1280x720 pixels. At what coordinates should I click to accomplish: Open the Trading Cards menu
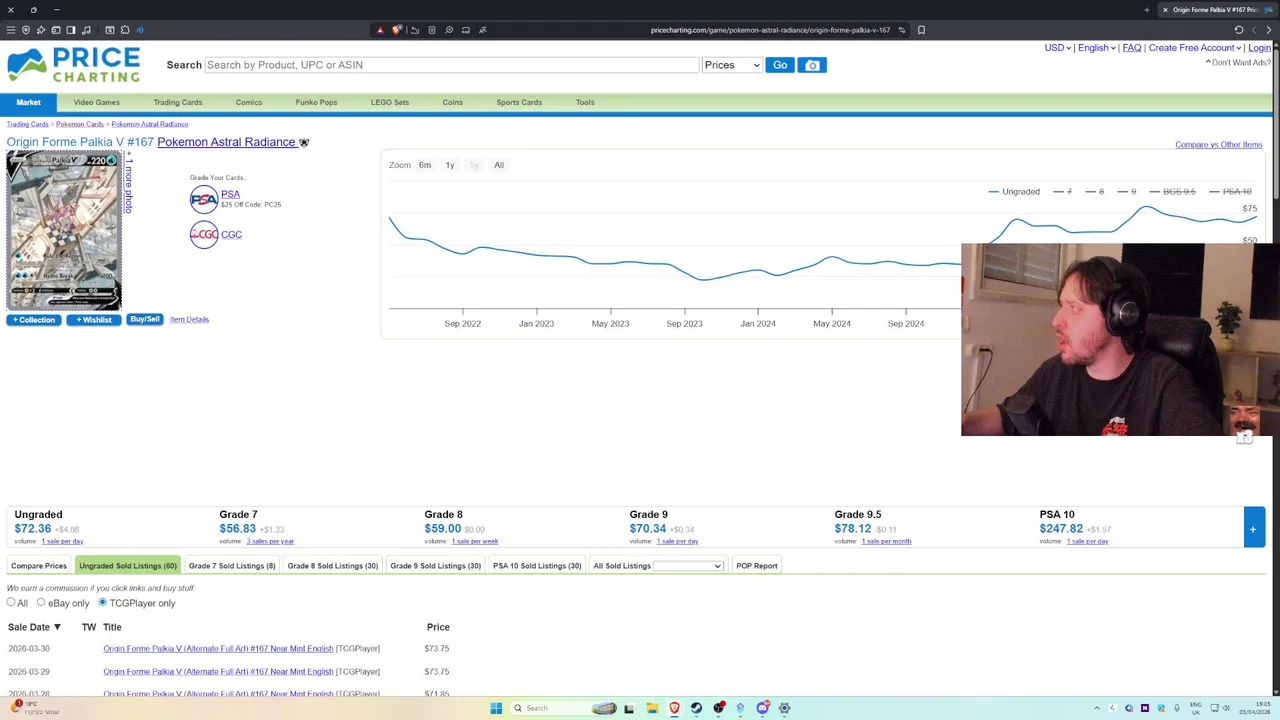(178, 102)
